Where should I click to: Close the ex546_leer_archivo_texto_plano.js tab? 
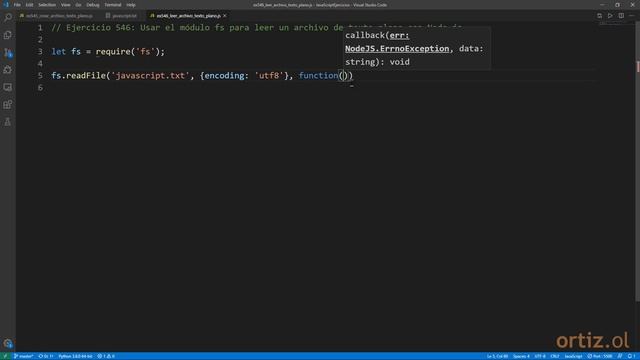(225, 16)
